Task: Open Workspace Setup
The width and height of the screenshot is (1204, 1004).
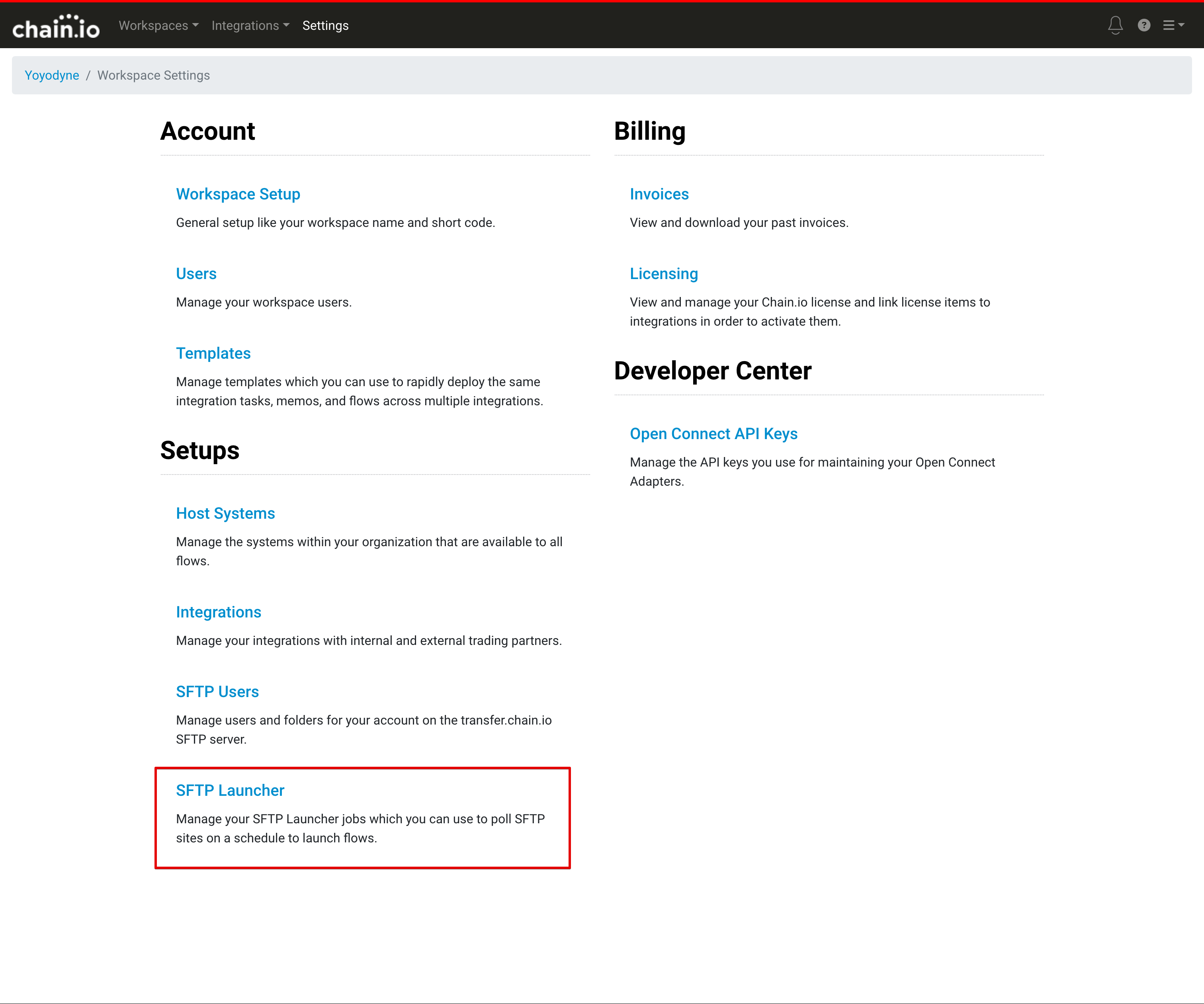Action: 238,194
